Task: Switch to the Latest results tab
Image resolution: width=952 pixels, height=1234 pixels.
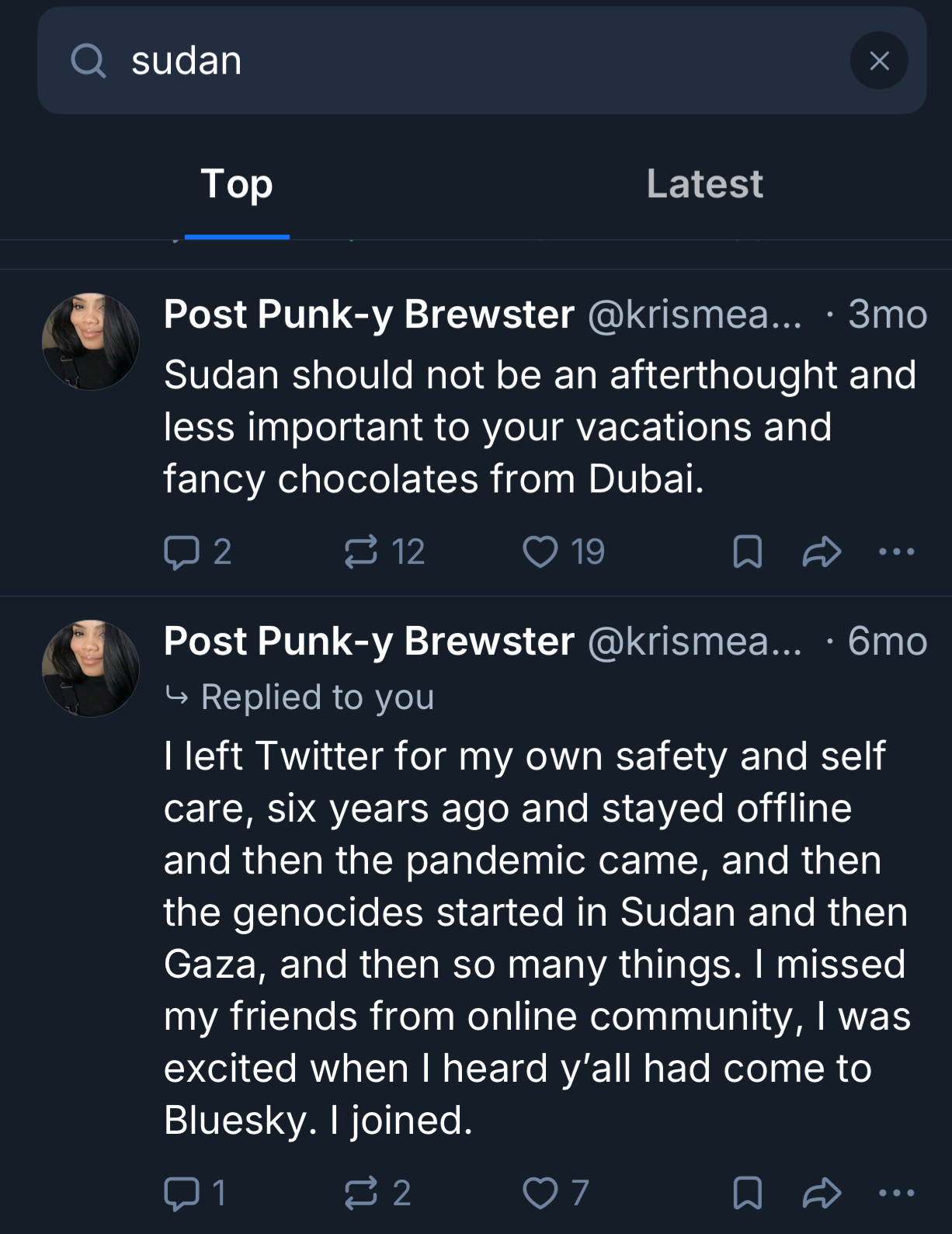Action: (x=704, y=184)
